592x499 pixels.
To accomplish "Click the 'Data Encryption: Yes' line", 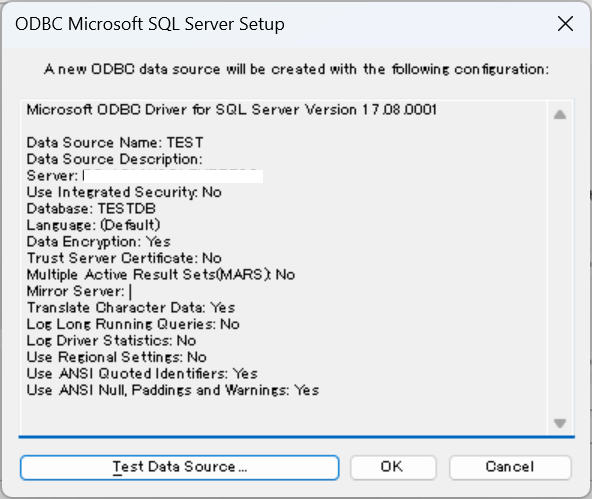I will point(99,242).
